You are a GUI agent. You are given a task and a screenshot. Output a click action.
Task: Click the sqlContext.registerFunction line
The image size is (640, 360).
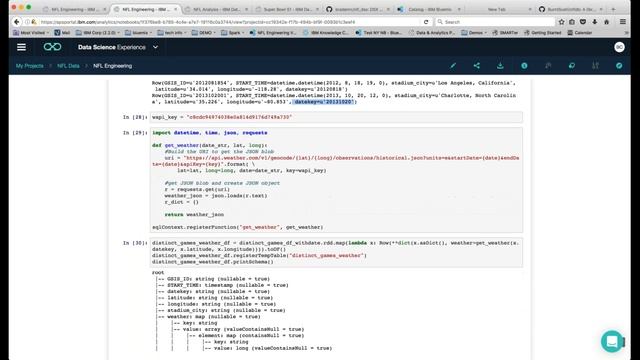click(x=238, y=227)
